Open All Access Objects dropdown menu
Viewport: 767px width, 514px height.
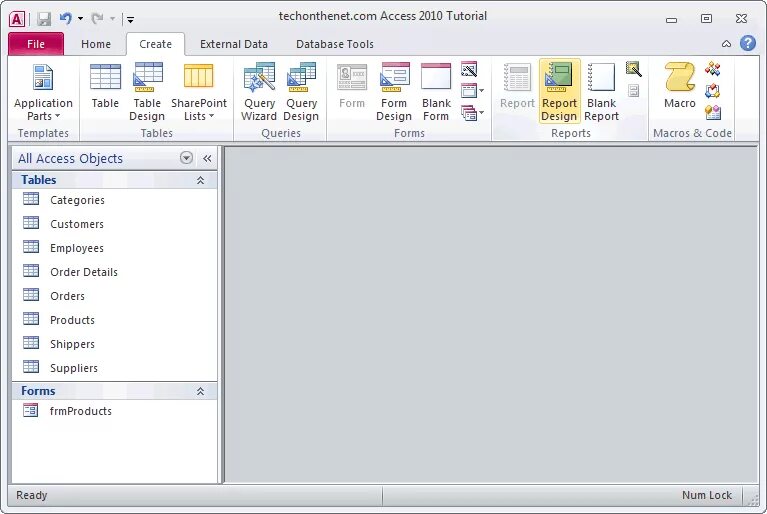186,157
